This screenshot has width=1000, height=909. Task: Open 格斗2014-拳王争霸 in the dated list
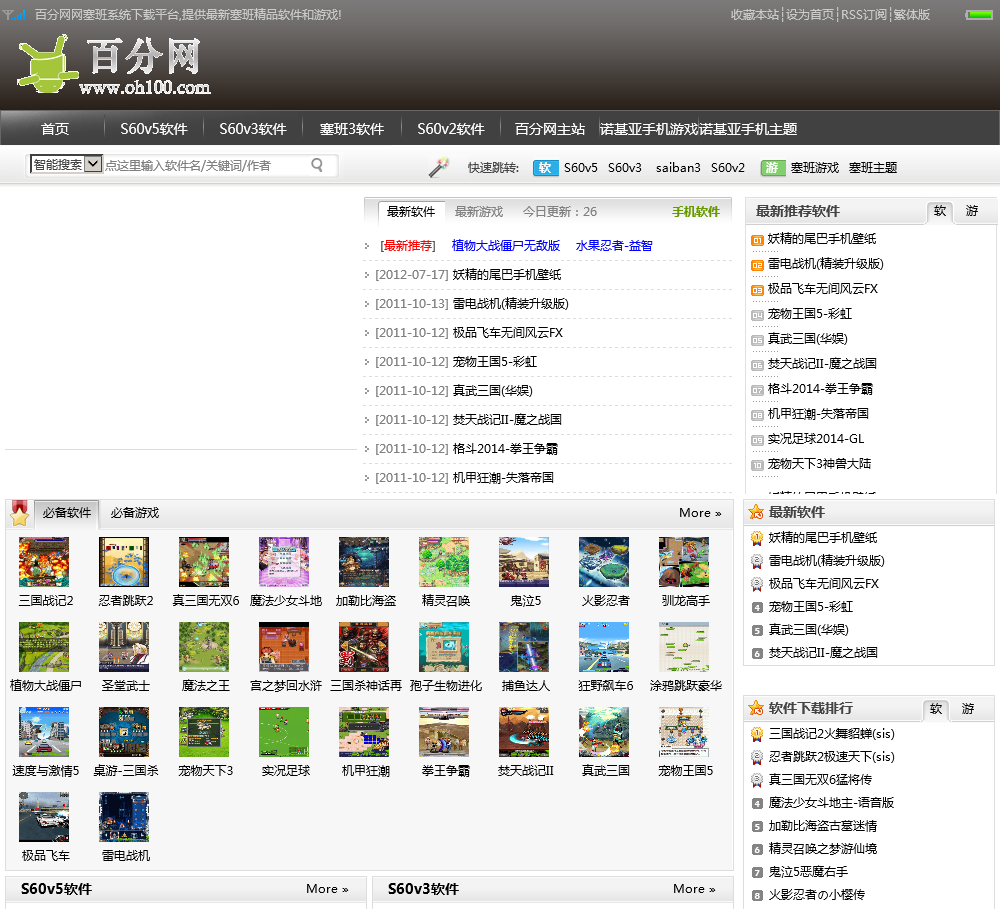[504, 448]
